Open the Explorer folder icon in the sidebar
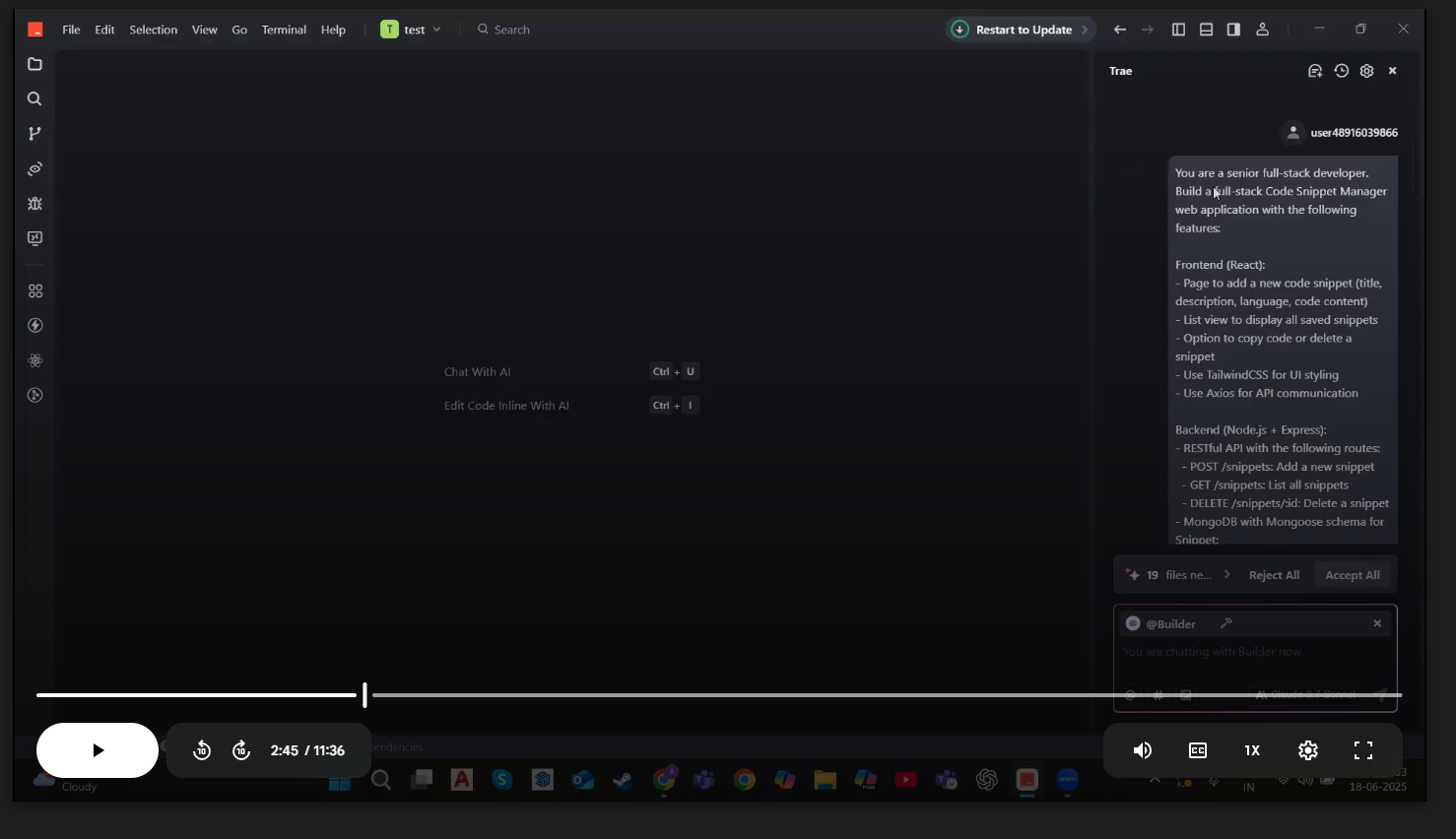1456x839 pixels. coord(34,64)
